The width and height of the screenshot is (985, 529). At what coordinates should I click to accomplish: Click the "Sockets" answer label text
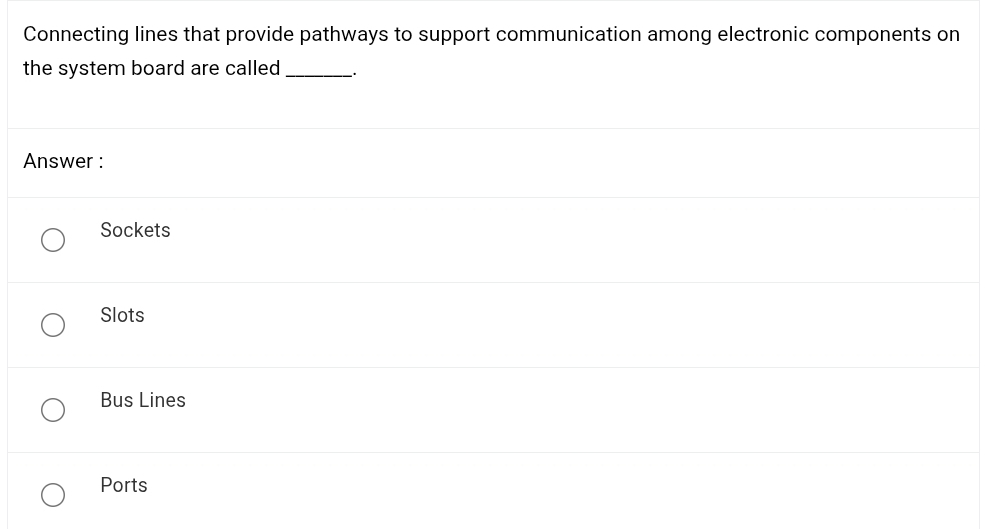point(135,230)
